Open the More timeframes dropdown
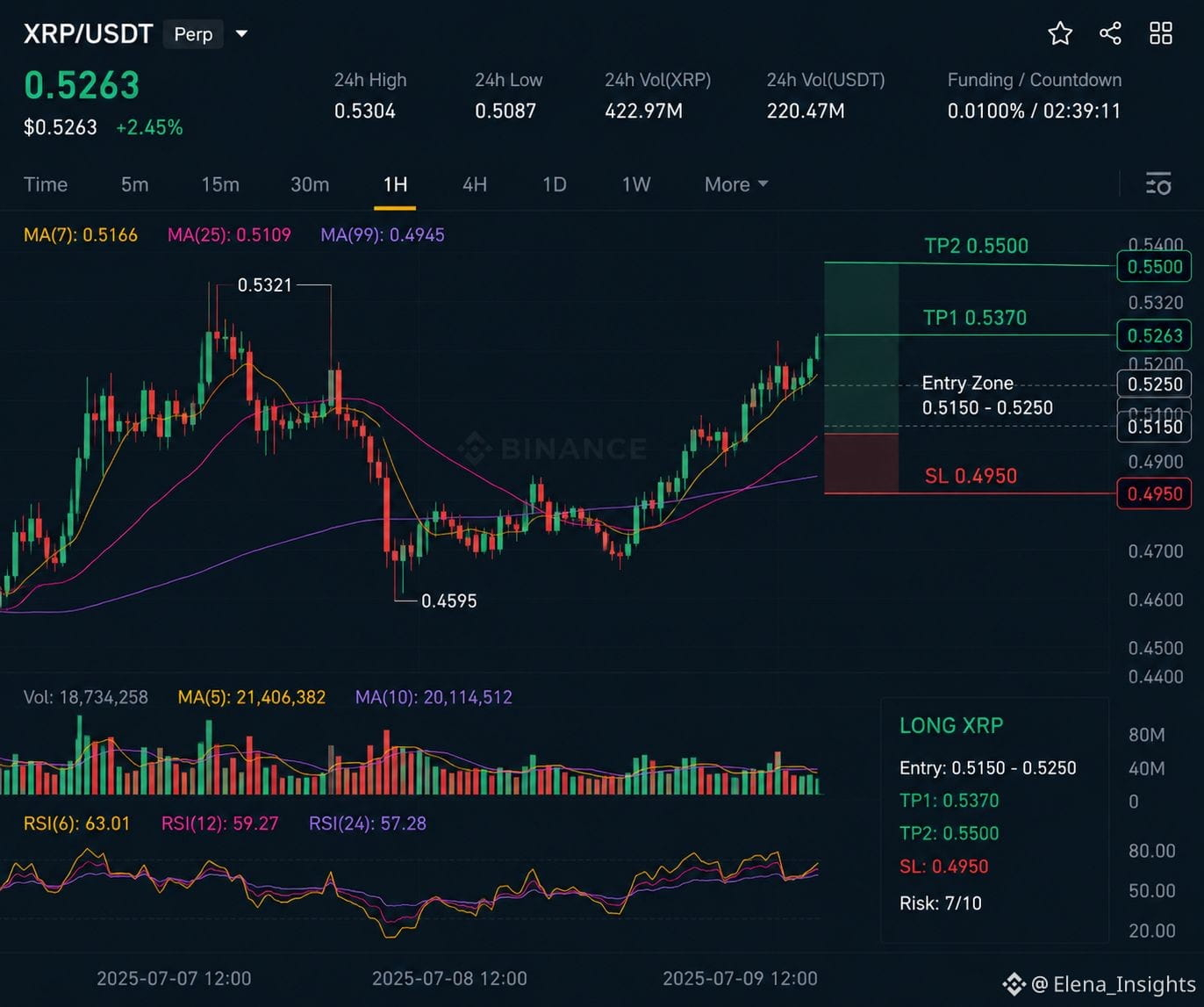 (x=736, y=184)
